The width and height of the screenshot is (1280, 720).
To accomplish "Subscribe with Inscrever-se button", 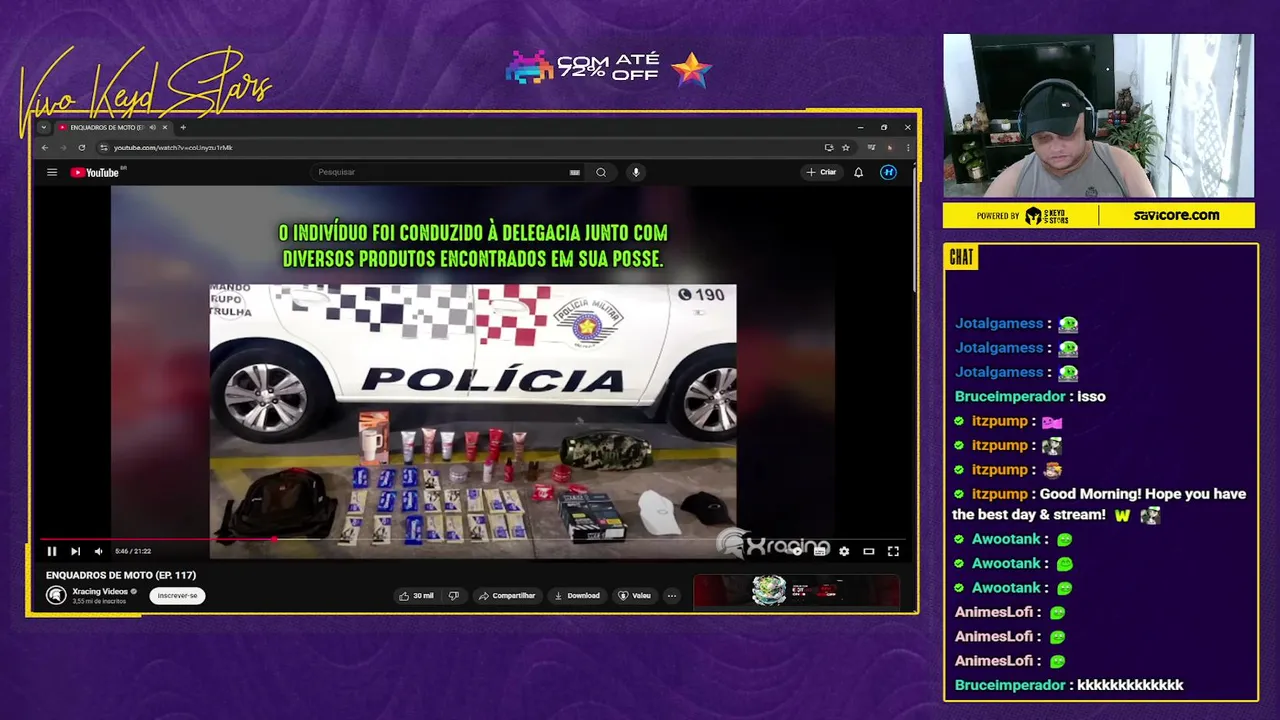I will (x=177, y=596).
